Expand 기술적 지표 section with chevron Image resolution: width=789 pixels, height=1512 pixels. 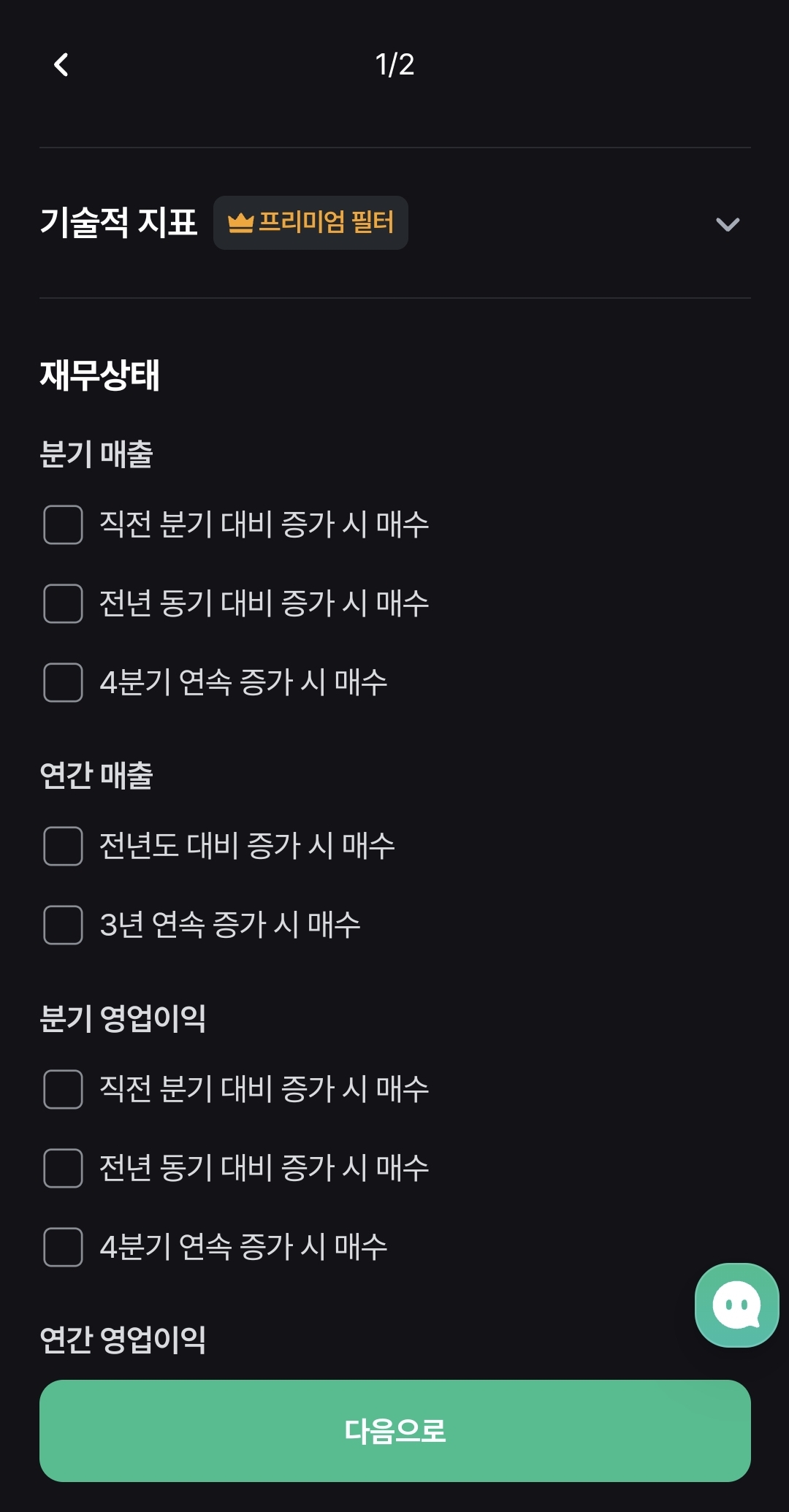[728, 224]
